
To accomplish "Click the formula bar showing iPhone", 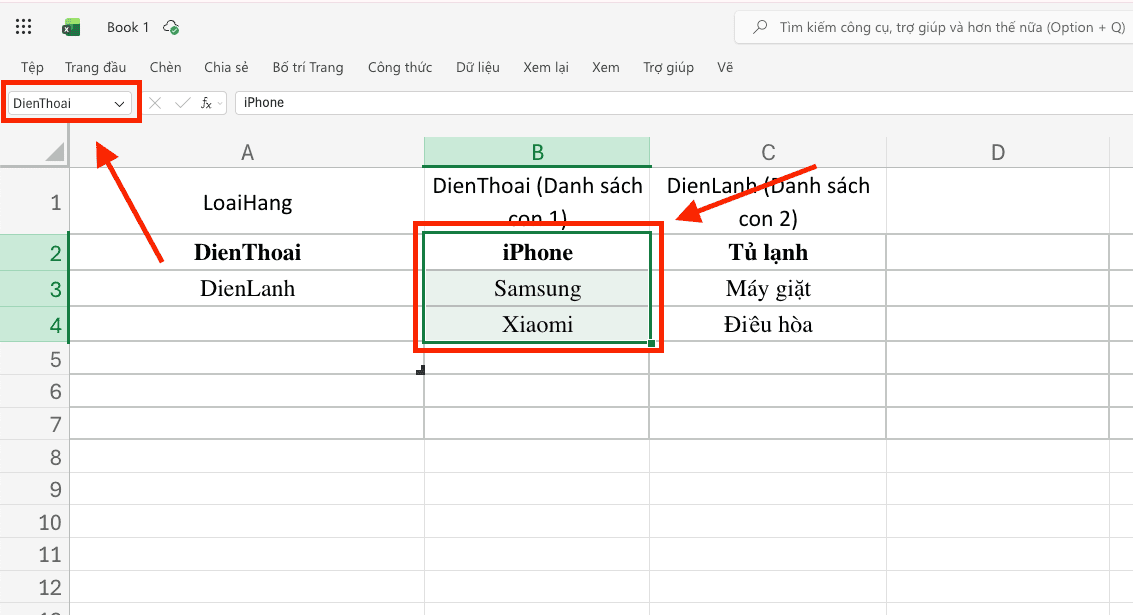I will 684,103.
